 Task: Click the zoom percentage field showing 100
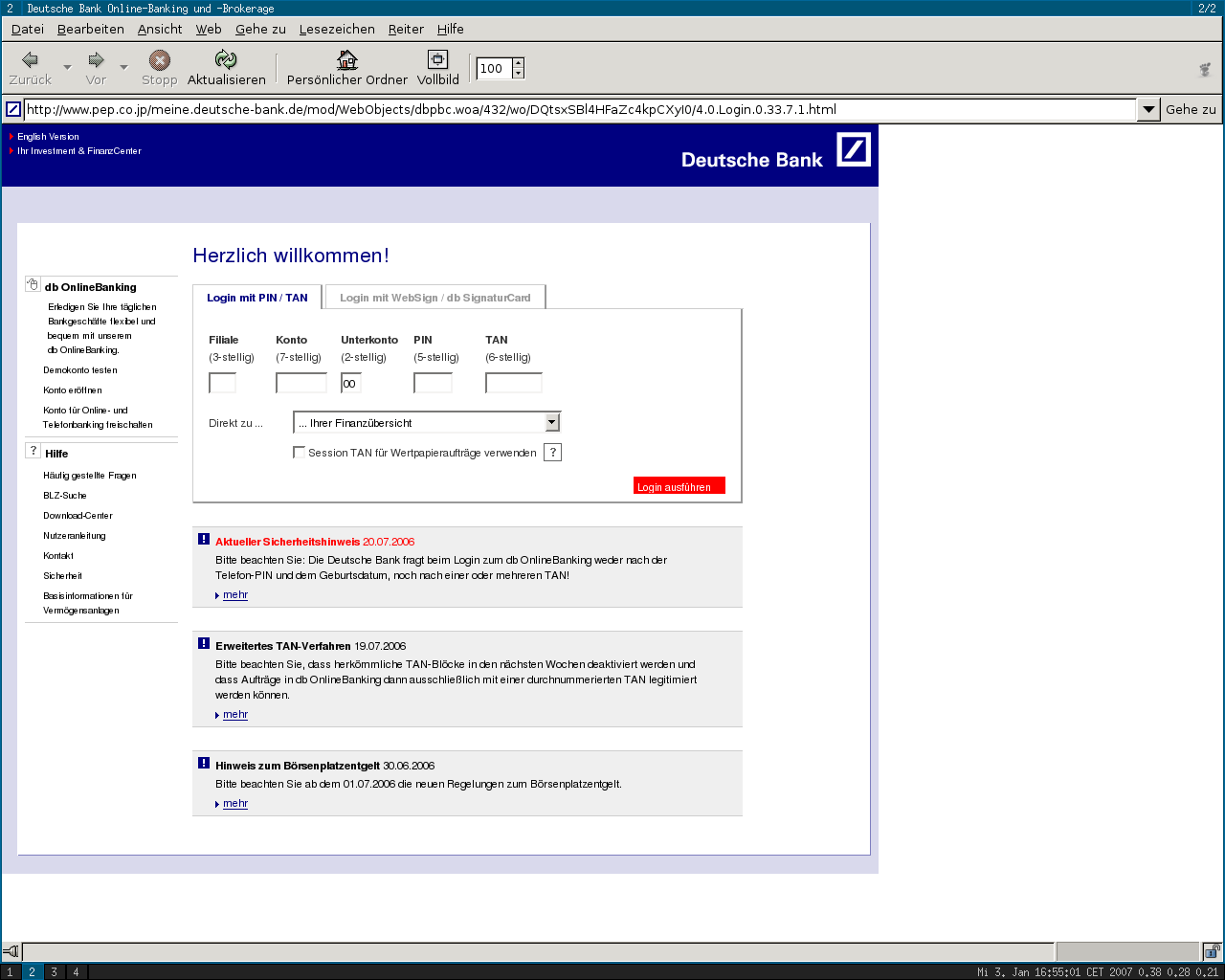tap(494, 69)
